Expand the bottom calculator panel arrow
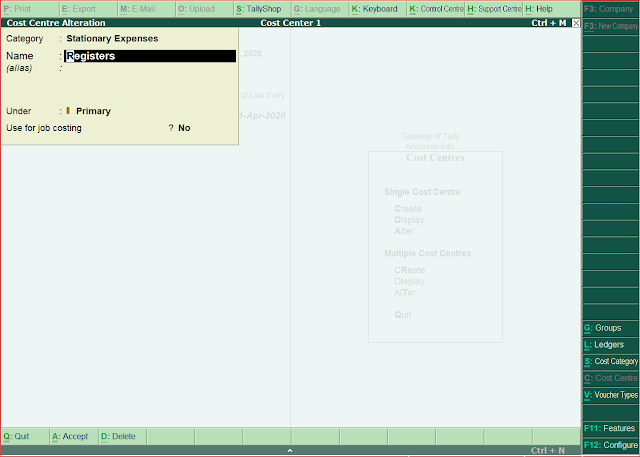This screenshot has width=640, height=457. pyautogui.click(x=290, y=450)
